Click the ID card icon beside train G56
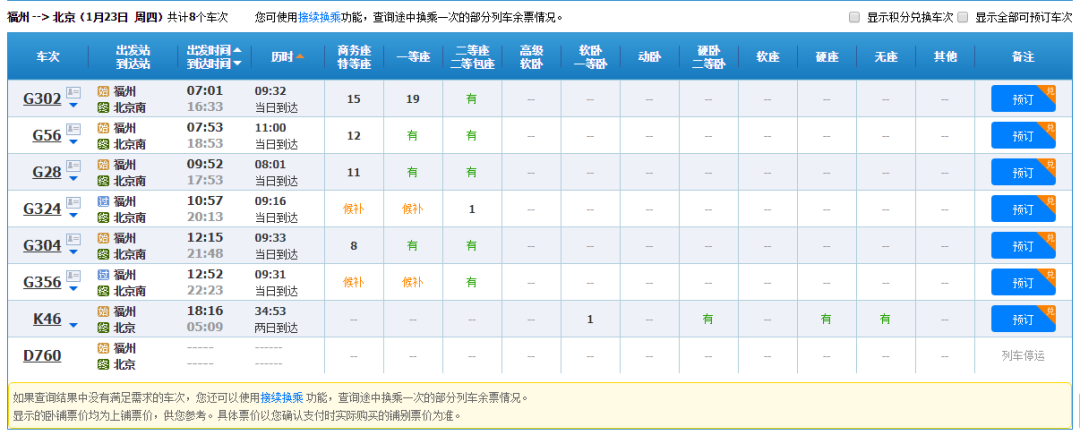Screen dimensions: 1080x435 pyautogui.click(x=73, y=130)
